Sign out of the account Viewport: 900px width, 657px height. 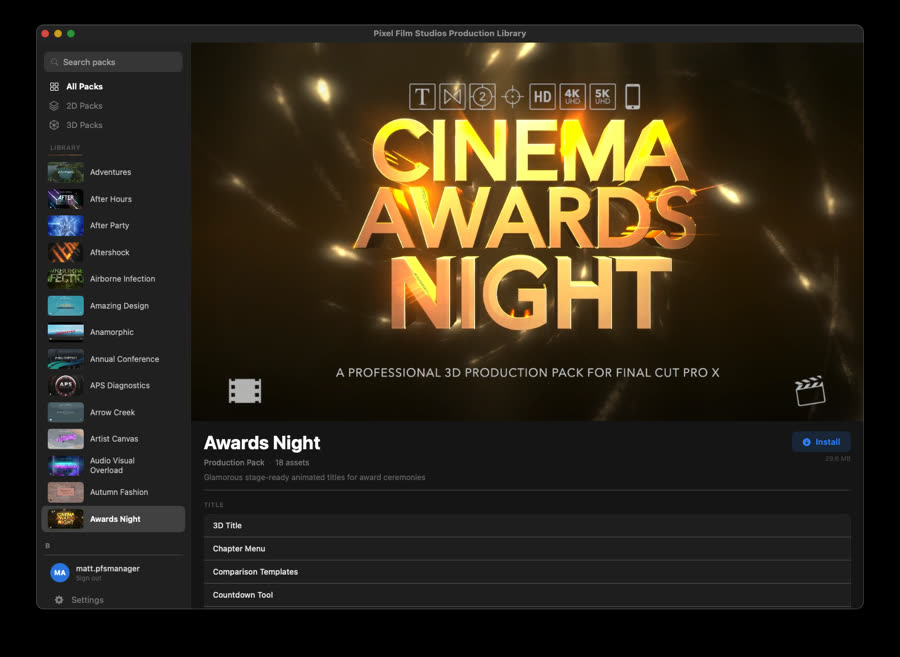click(88, 578)
